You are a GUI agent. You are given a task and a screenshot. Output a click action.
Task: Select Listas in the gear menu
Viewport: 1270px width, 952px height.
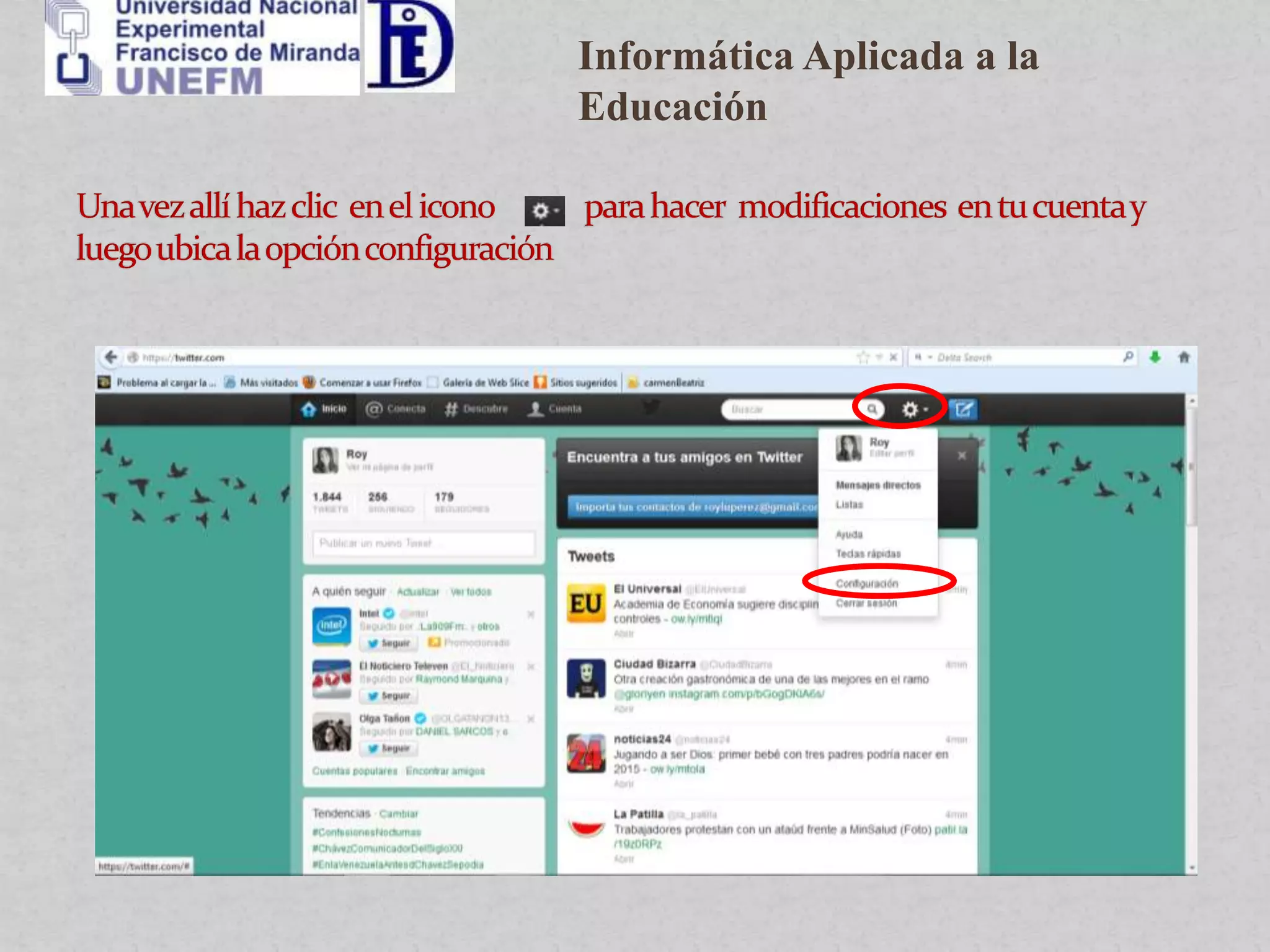point(849,505)
